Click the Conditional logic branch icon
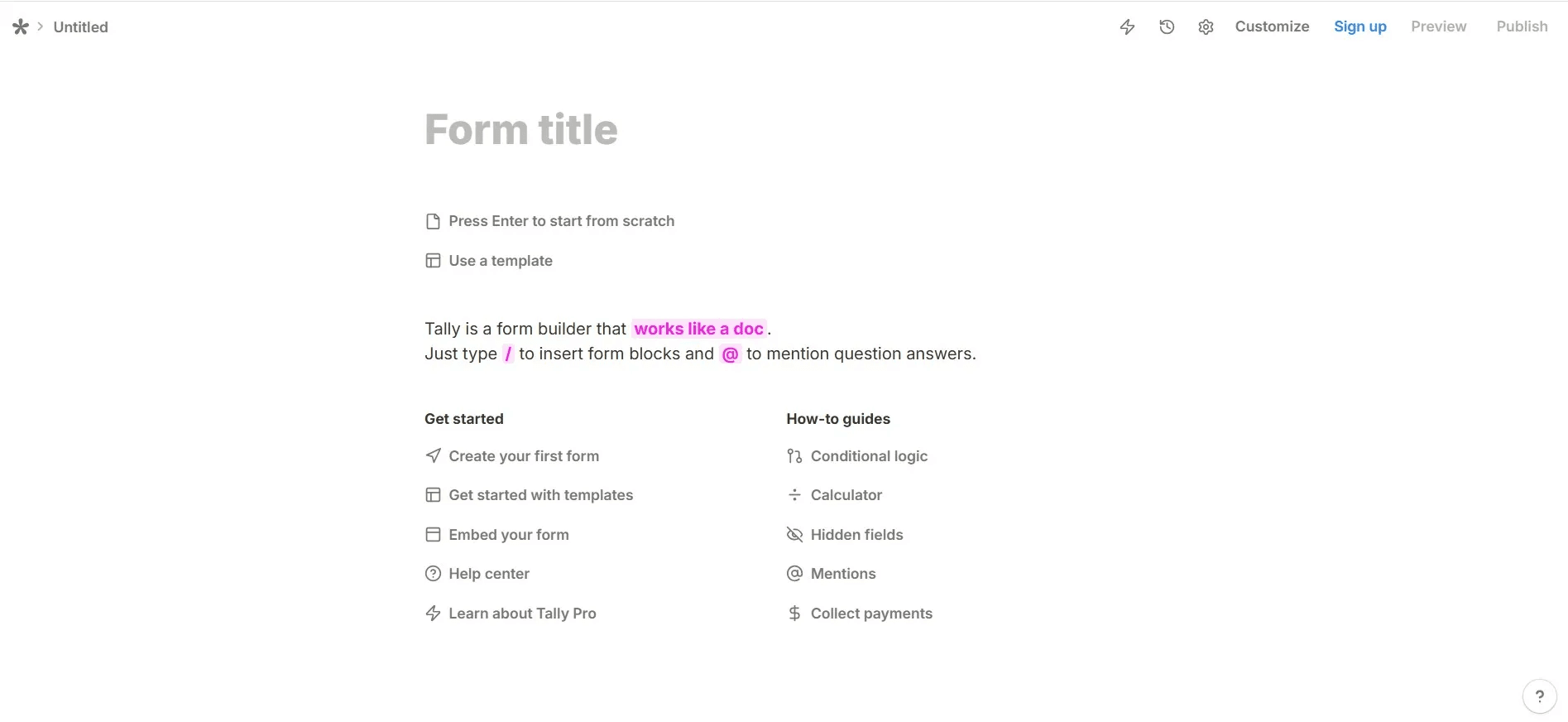This screenshot has width=1568, height=722. [794, 456]
